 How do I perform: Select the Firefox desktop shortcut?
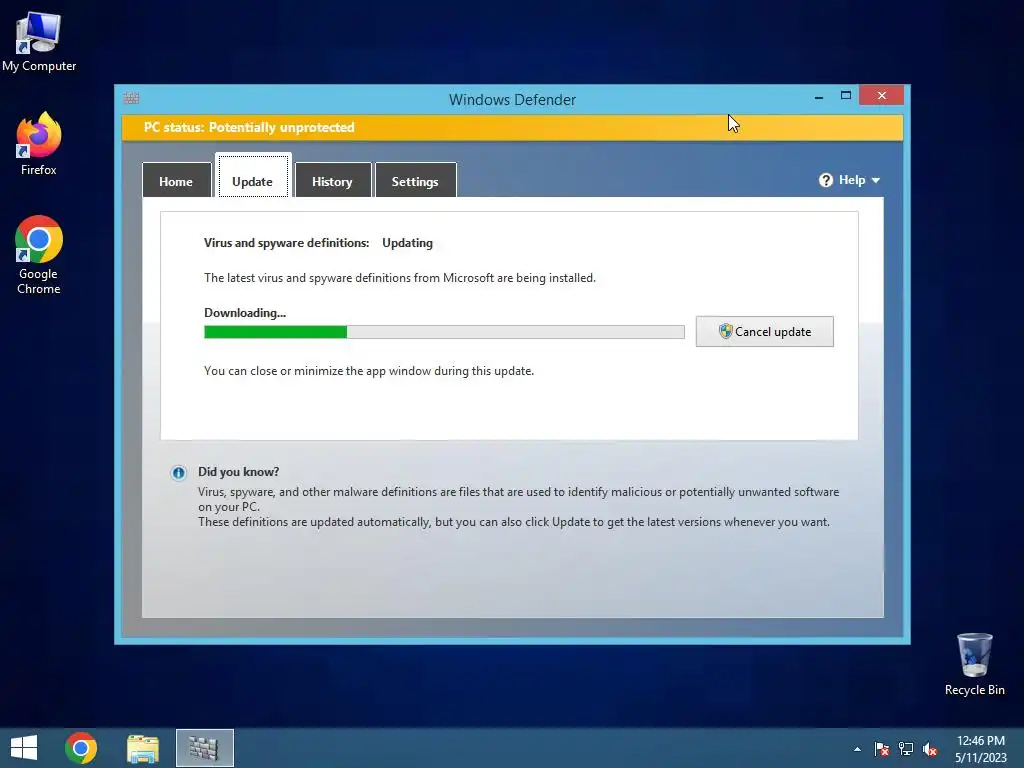point(39,144)
